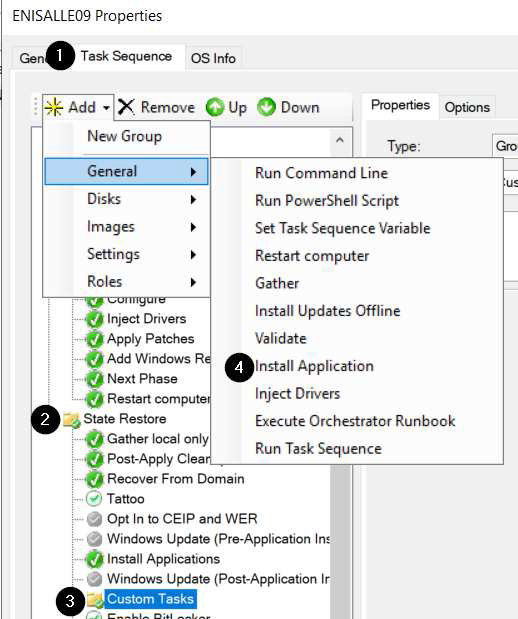Select Roles in the Add menu

point(126,282)
